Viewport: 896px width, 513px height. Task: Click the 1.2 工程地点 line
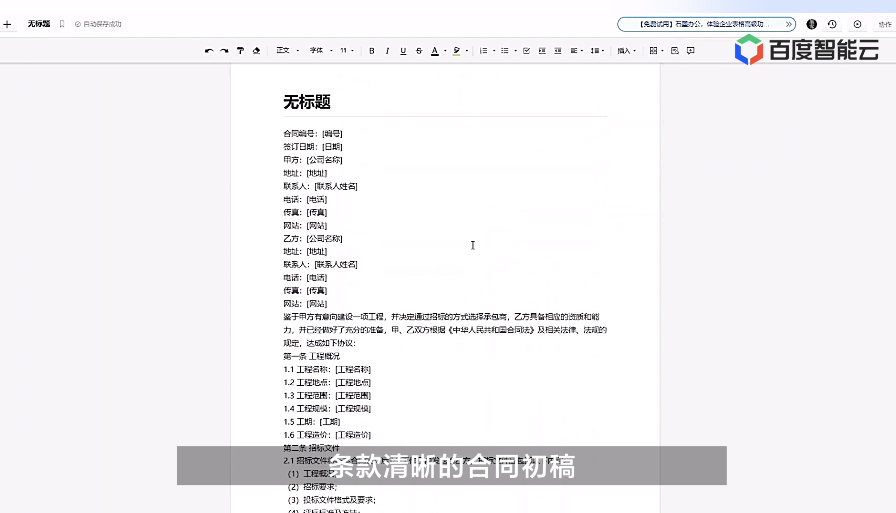pos(327,383)
